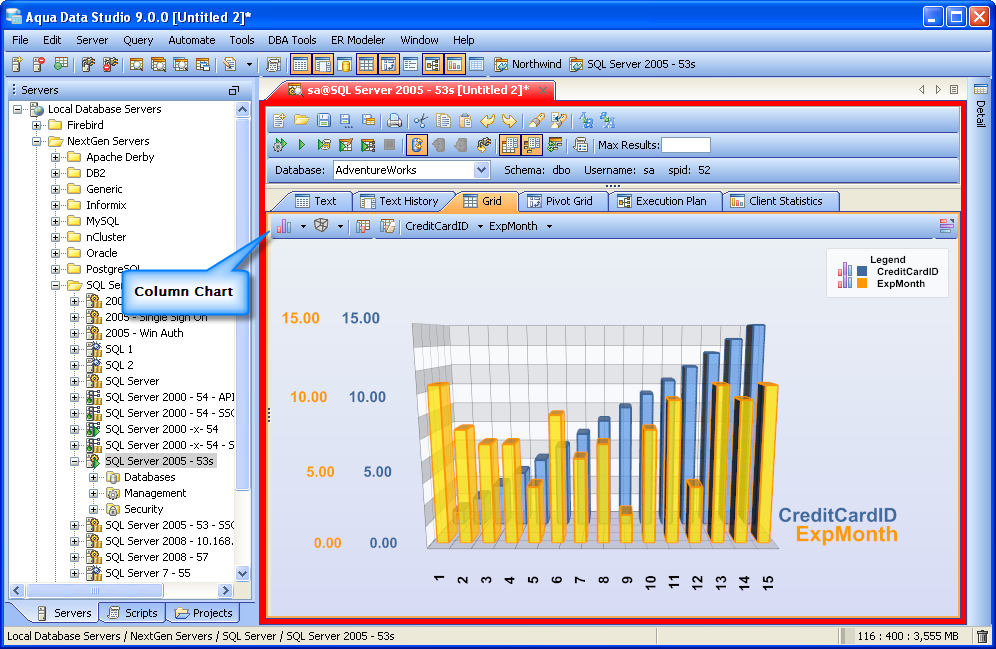Image resolution: width=996 pixels, height=649 pixels.
Task: Click the gray Stop execution square
Action: pyautogui.click(x=389, y=145)
